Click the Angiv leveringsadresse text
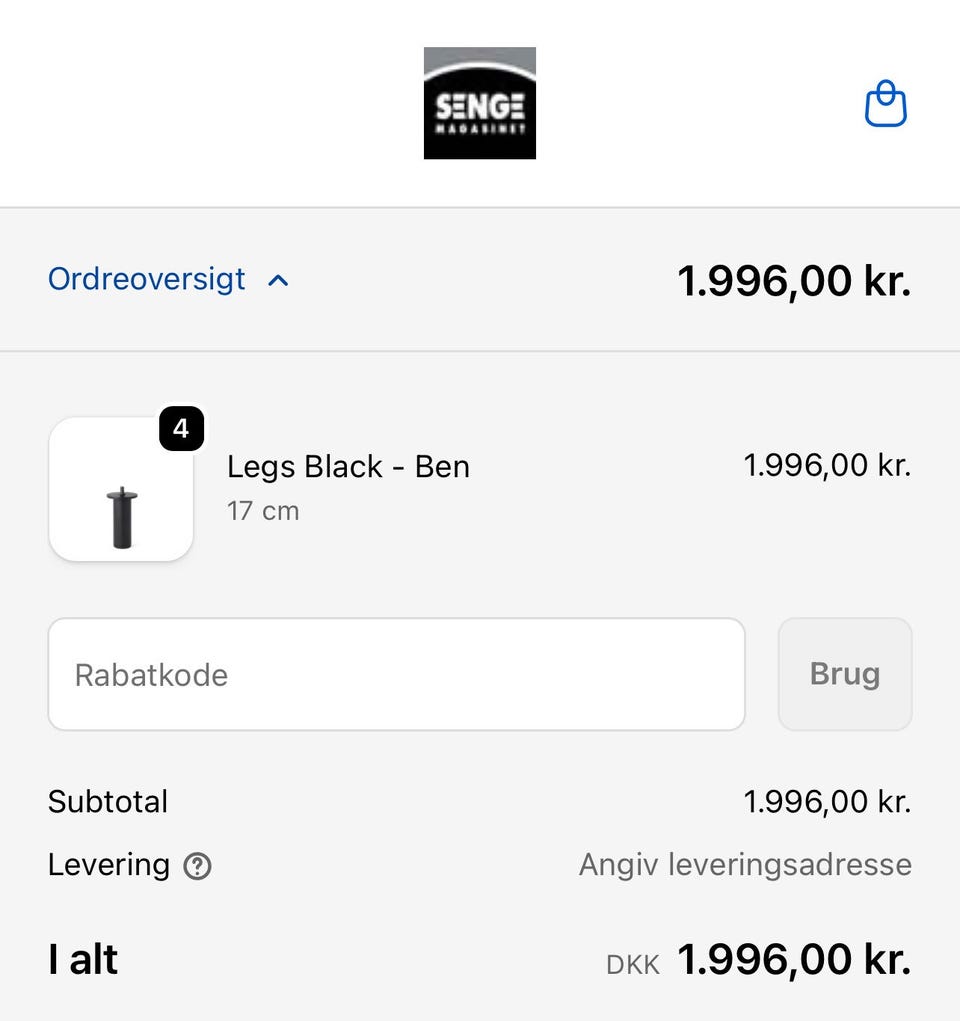 [745, 865]
